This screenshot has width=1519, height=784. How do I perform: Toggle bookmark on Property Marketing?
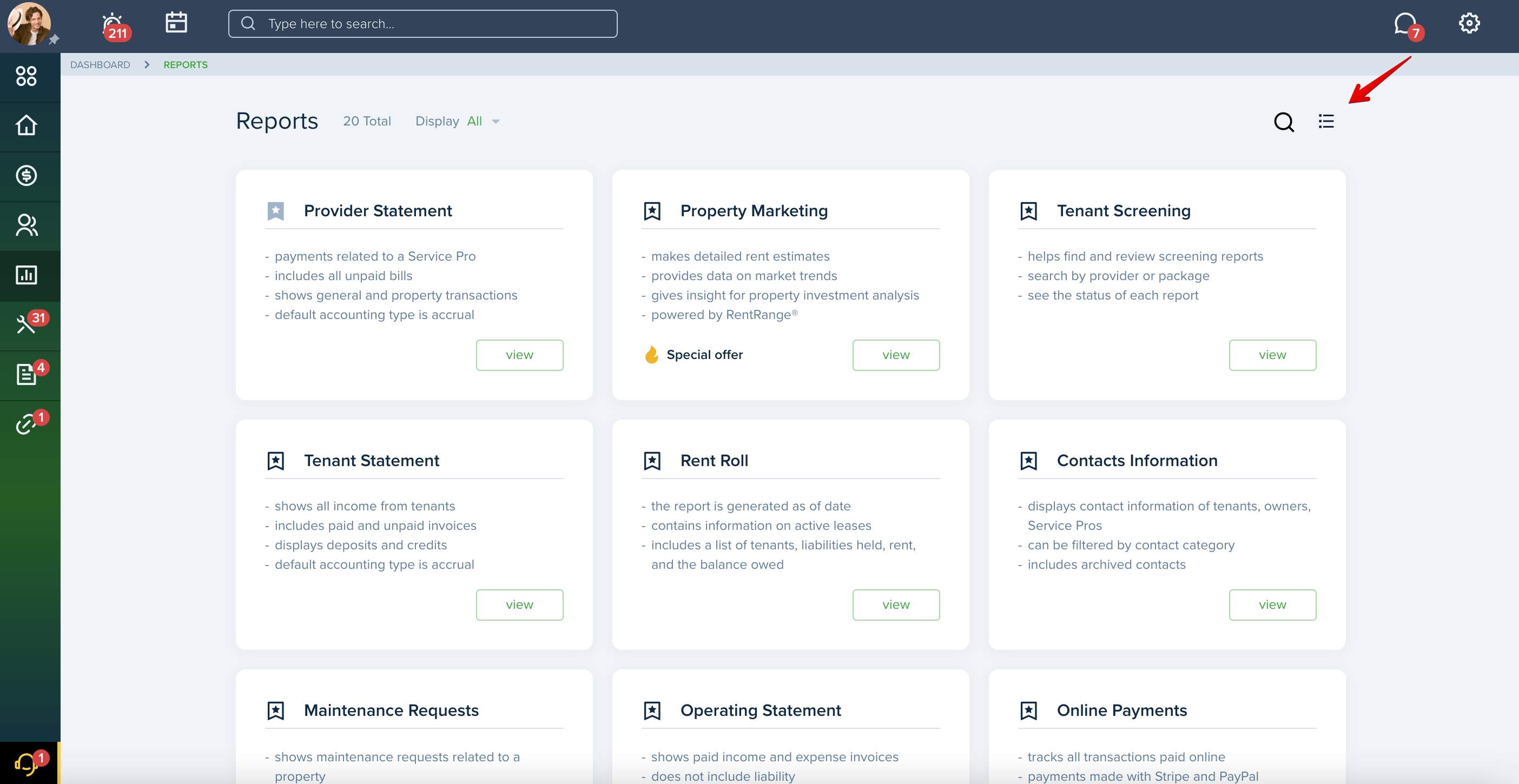click(x=652, y=211)
